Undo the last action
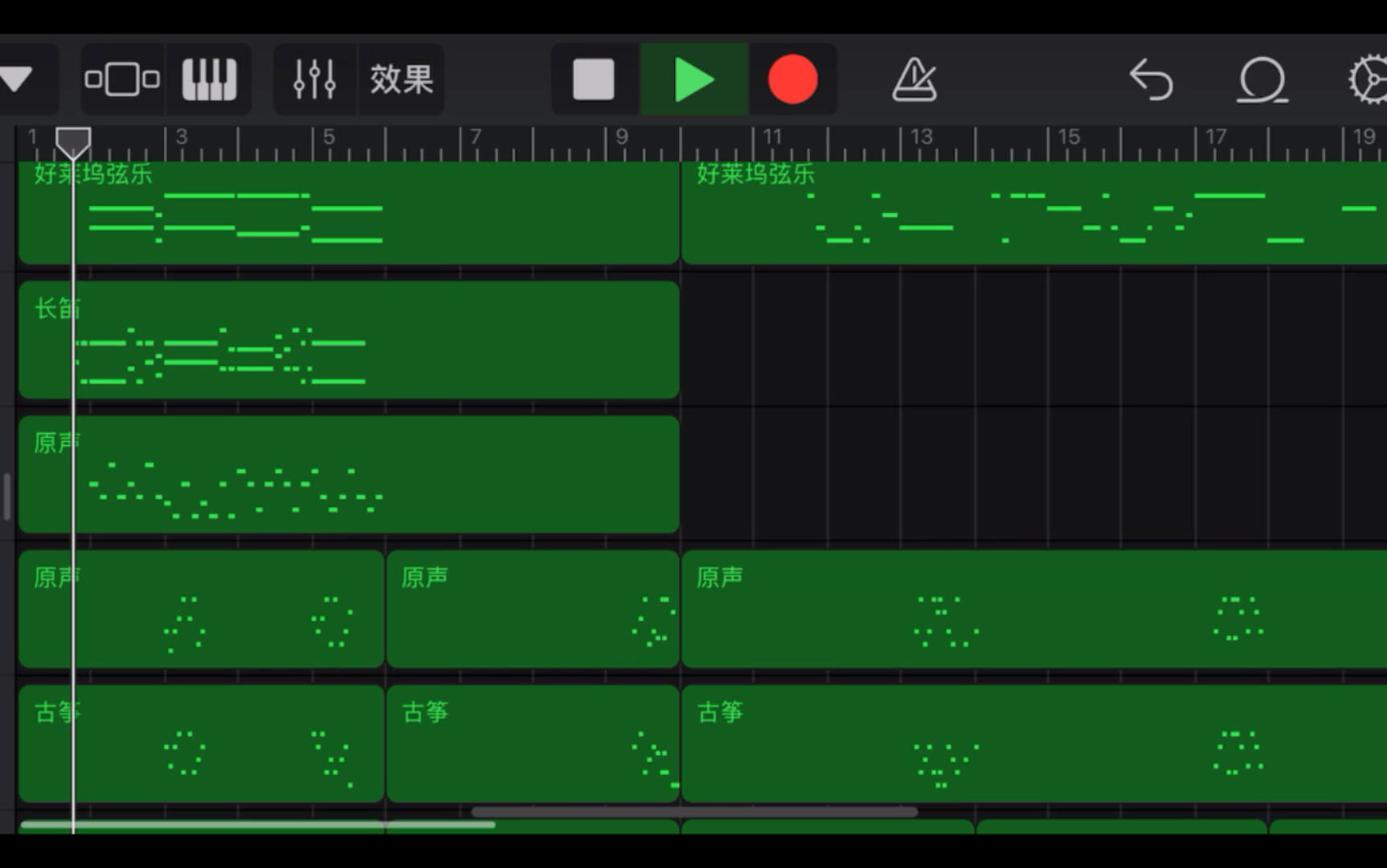This screenshot has height=868, width=1387. coord(1151,80)
